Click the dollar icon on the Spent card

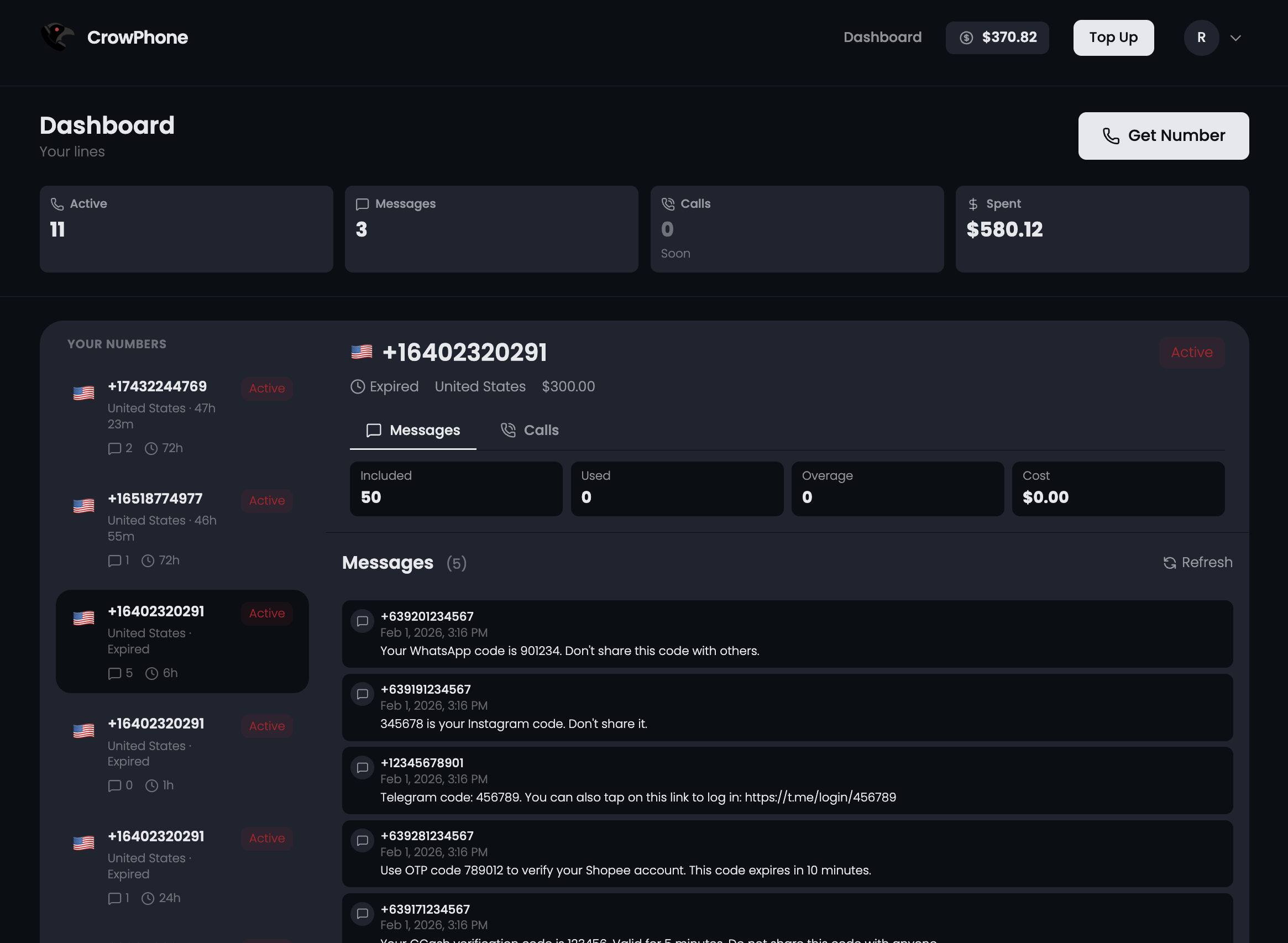pyautogui.click(x=973, y=203)
